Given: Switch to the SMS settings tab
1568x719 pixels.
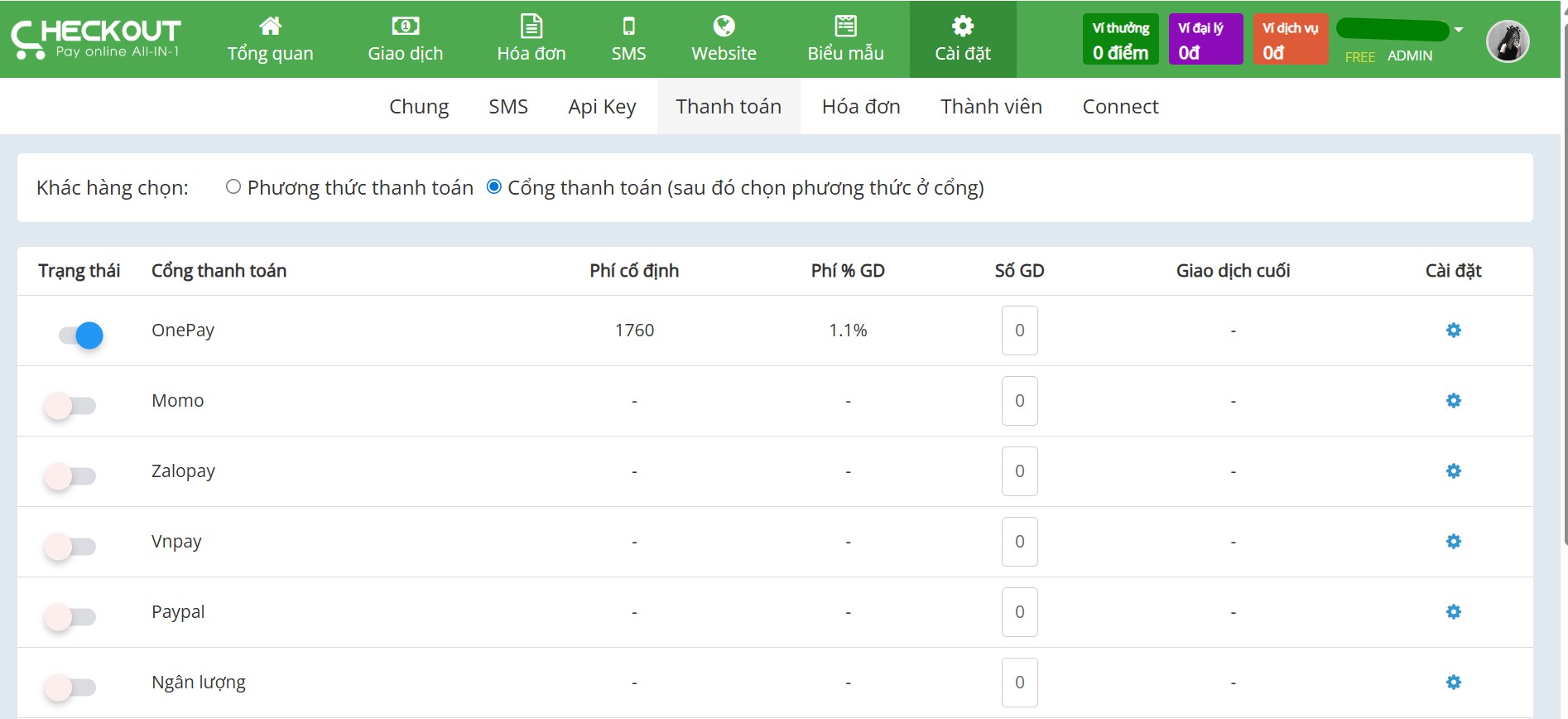Looking at the screenshot, I should pos(508,107).
